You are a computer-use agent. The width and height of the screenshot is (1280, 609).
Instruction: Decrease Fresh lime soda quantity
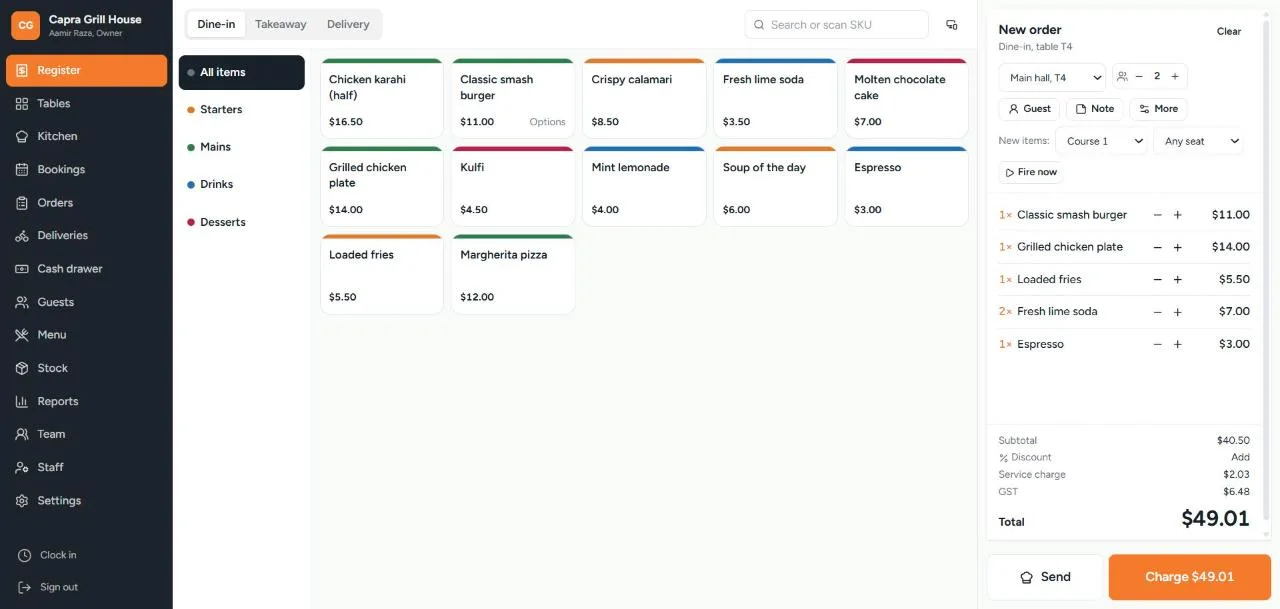pyautogui.click(x=1158, y=312)
